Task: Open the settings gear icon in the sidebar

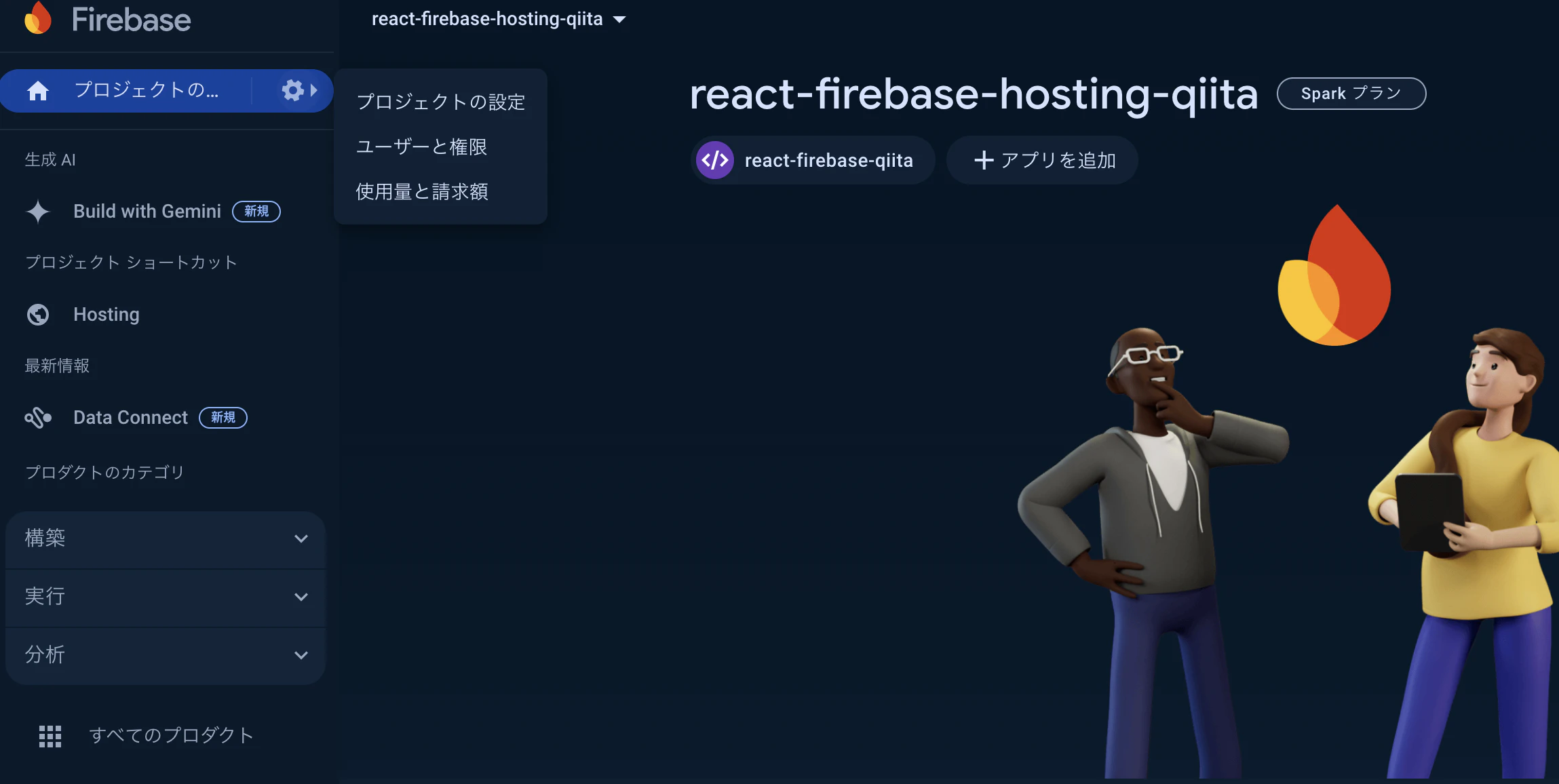Action: (292, 90)
